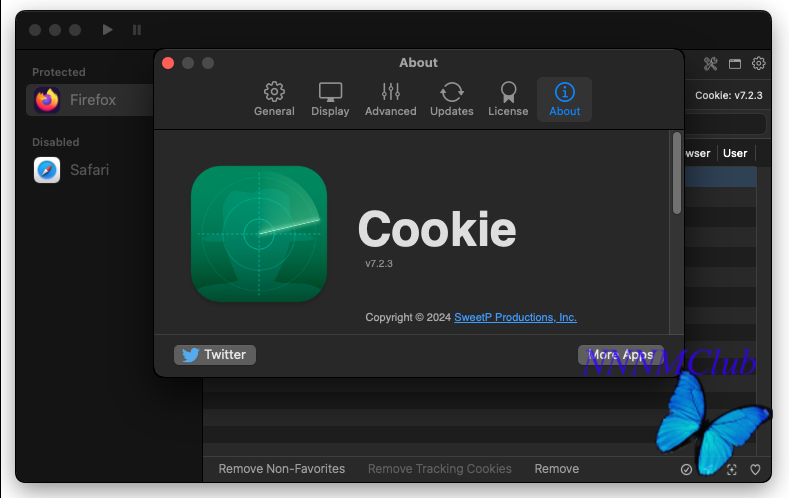Open the General preferences tab
The image size is (789, 498).
pyautogui.click(x=274, y=99)
